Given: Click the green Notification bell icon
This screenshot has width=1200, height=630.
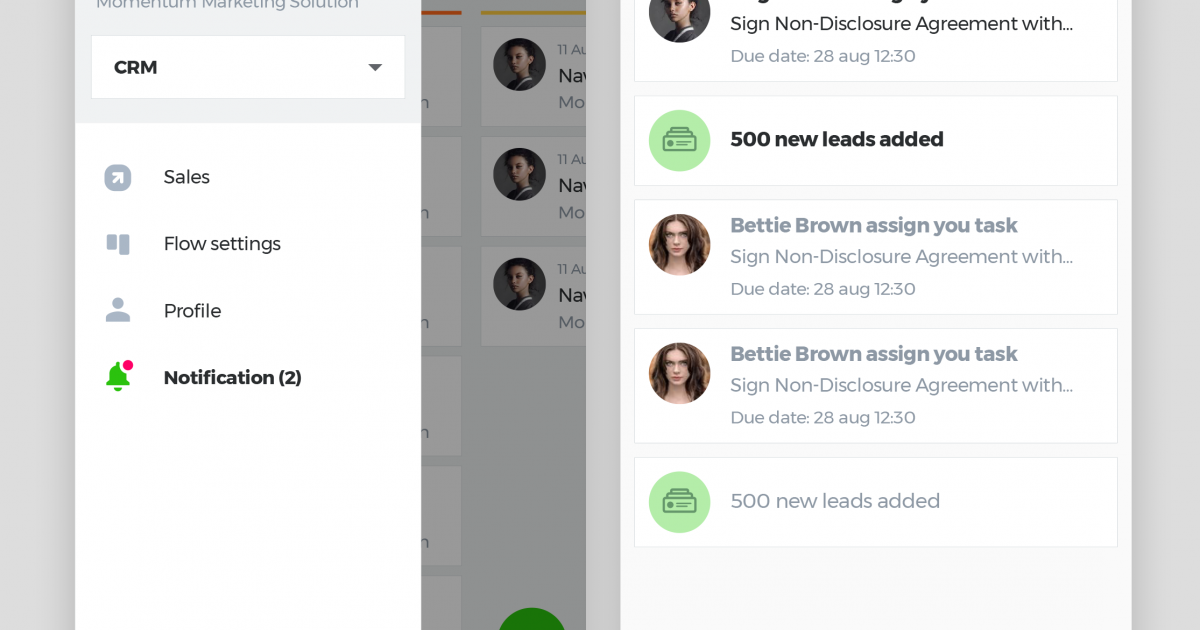Looking at the screenshot, I should [118, 376].
